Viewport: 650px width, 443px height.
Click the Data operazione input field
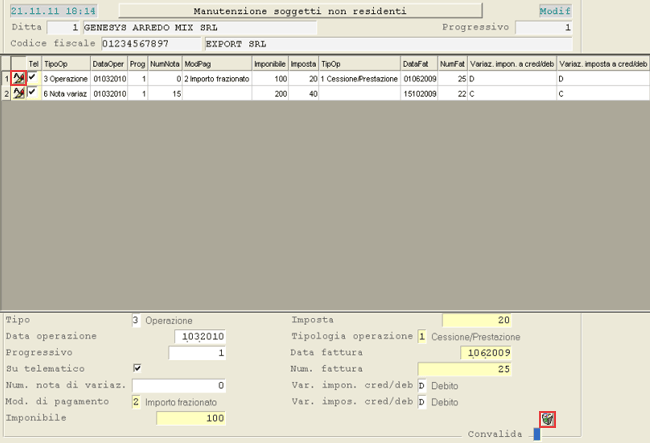[200, 337]
